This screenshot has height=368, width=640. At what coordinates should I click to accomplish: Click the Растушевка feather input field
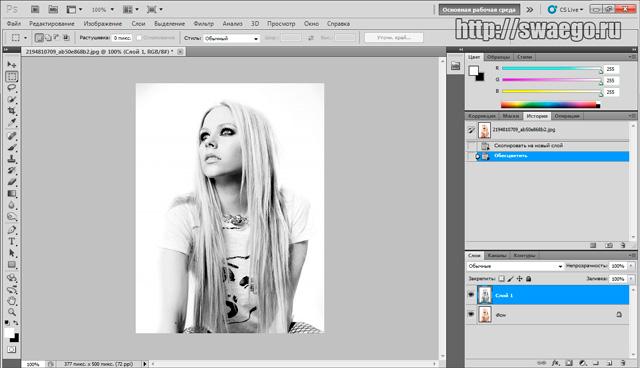point(122,38)
